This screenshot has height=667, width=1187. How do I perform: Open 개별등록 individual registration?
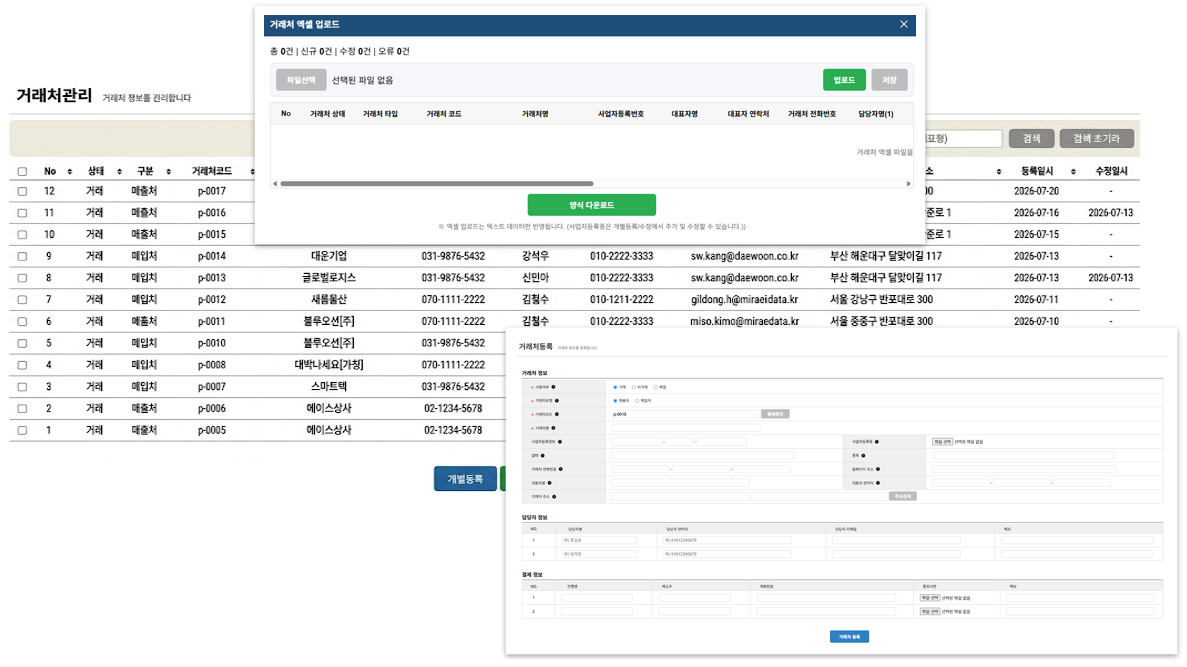click(465, 478)
